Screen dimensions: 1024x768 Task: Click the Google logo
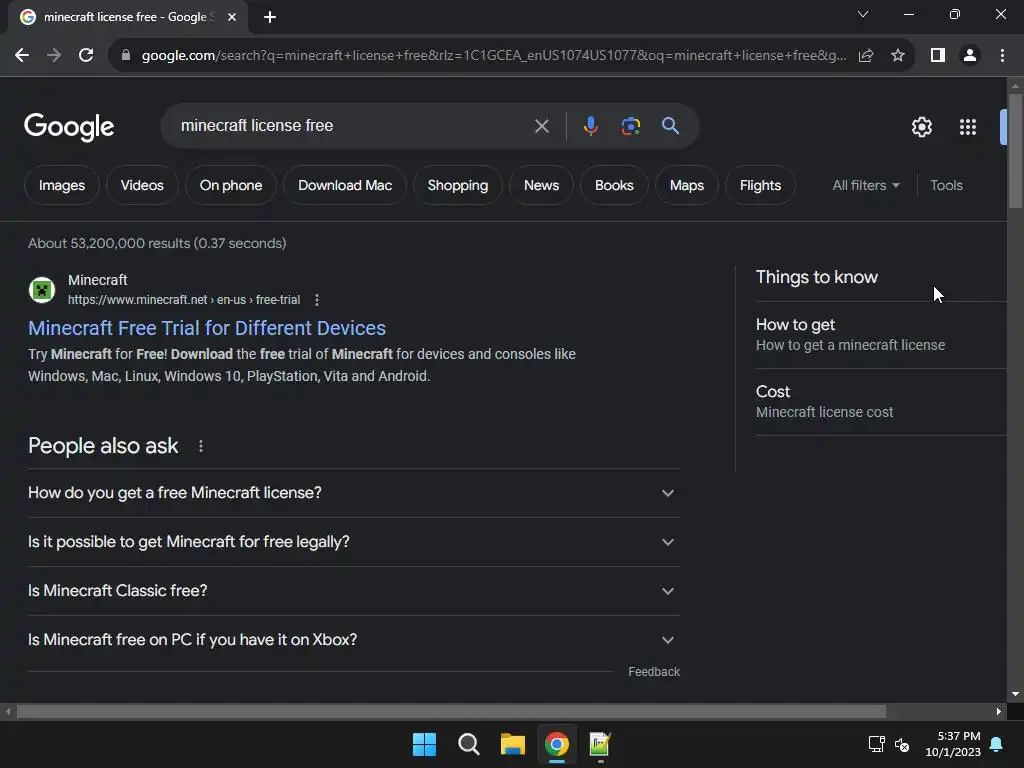click(x=69, y=127)
